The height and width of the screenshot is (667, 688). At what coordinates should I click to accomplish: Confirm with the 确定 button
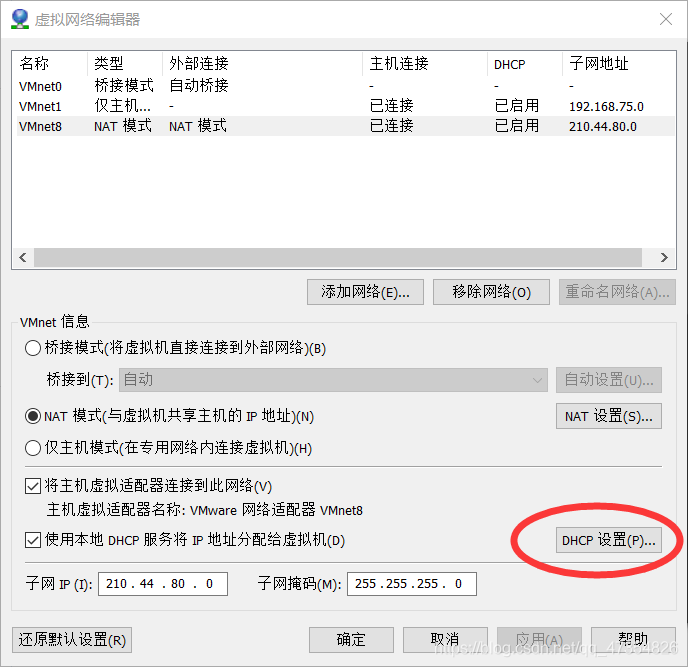pos(351,640)
